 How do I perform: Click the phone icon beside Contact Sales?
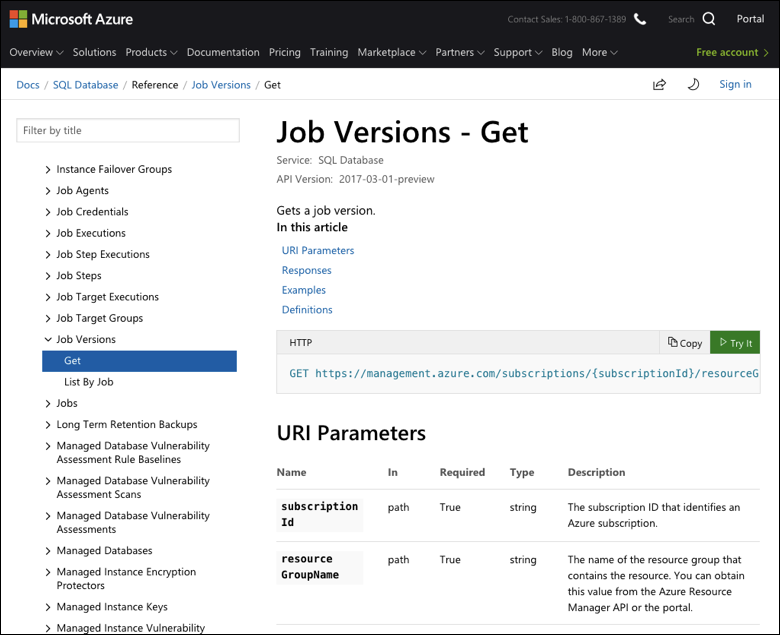[x=640, y=19]
